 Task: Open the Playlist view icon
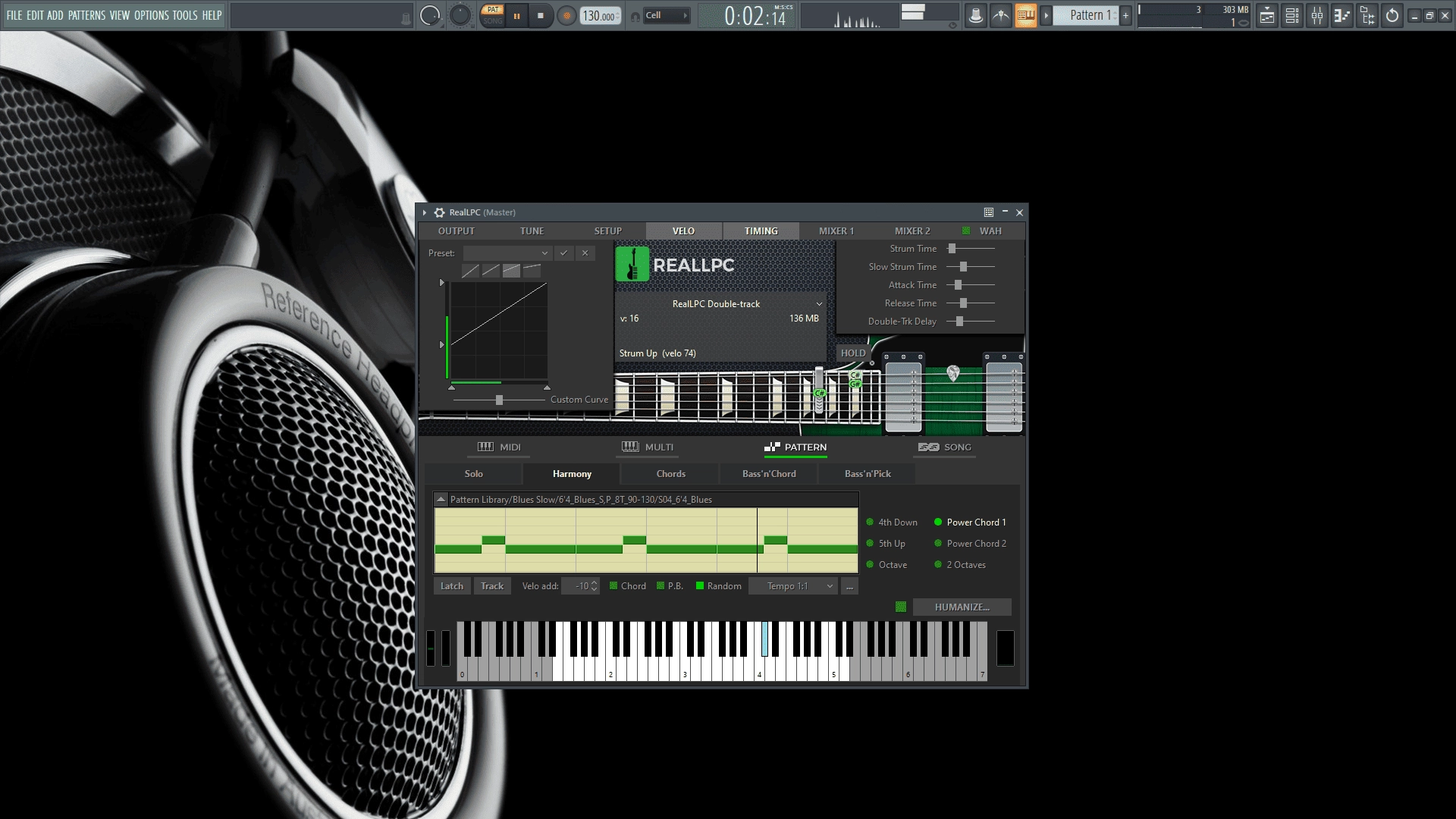click(x=1267, y=15)
